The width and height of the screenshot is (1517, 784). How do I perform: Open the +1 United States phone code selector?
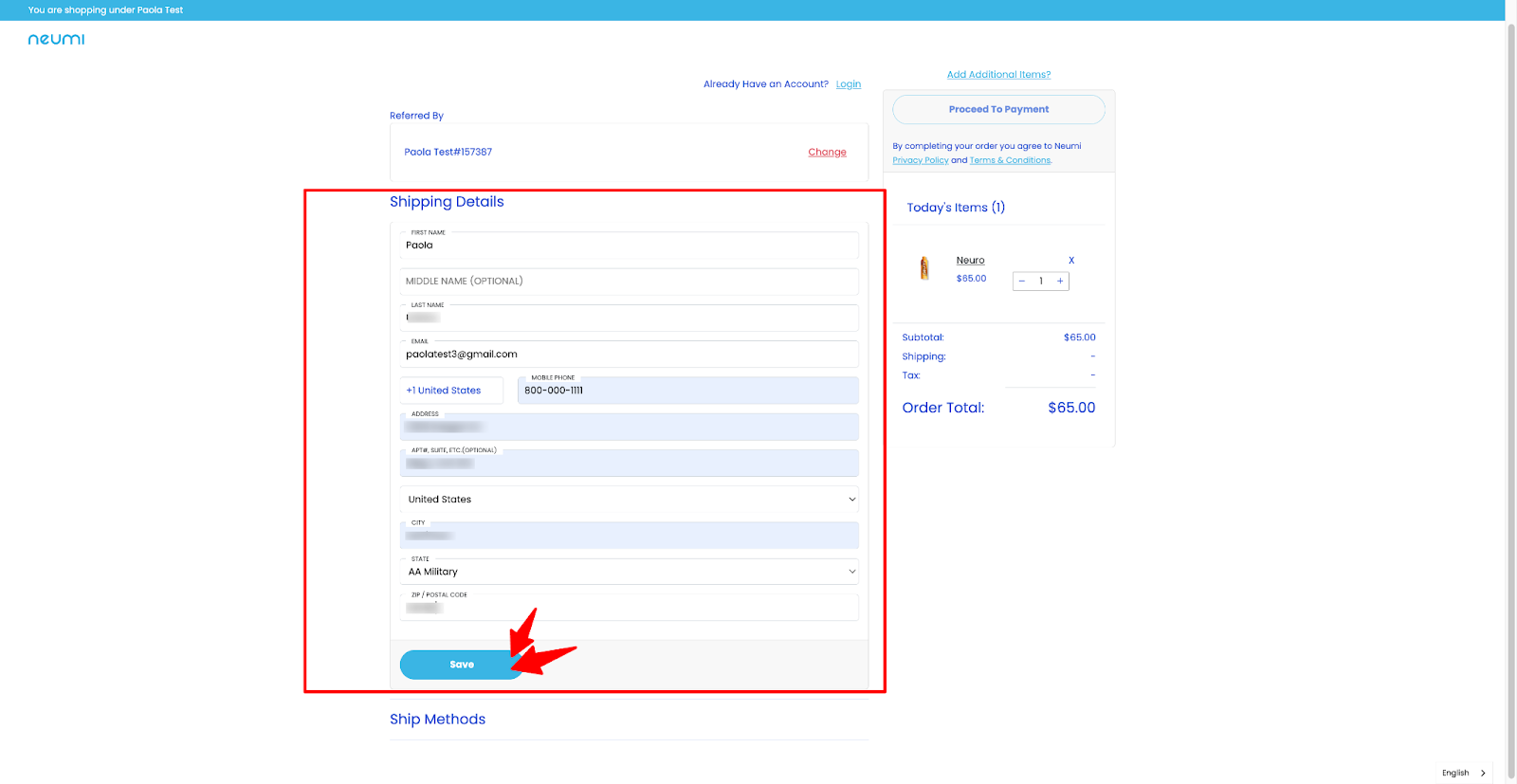coord(451,391)
